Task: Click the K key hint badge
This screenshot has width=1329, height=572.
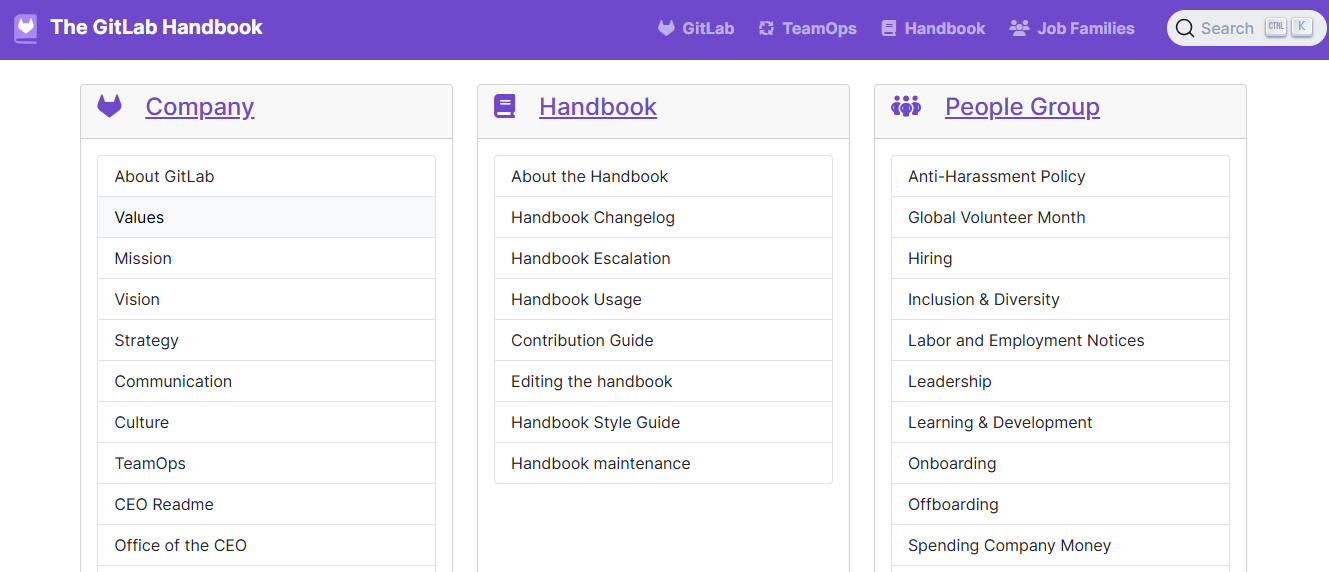Action: pyautogui.click(x=1301, y=27)
